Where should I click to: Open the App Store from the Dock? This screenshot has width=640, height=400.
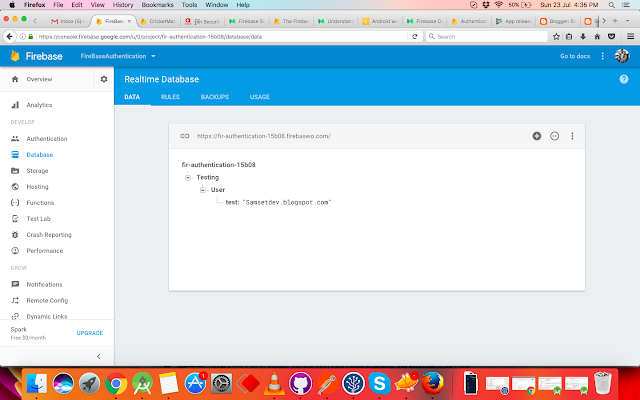coord(195,383)
